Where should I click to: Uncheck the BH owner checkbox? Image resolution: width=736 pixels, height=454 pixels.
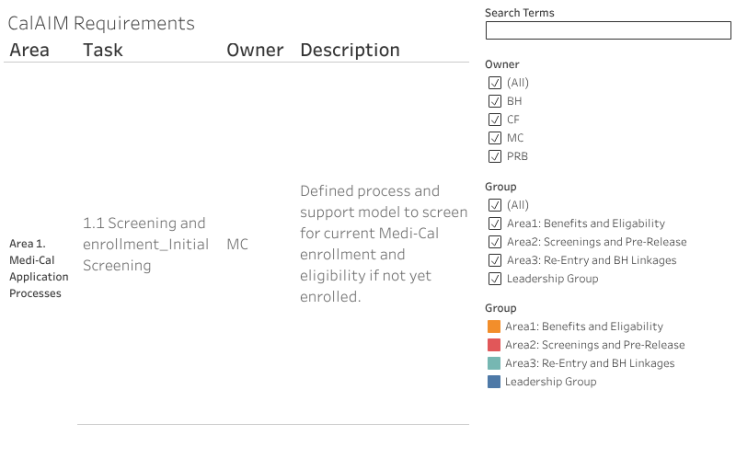(x=494, y=101)
